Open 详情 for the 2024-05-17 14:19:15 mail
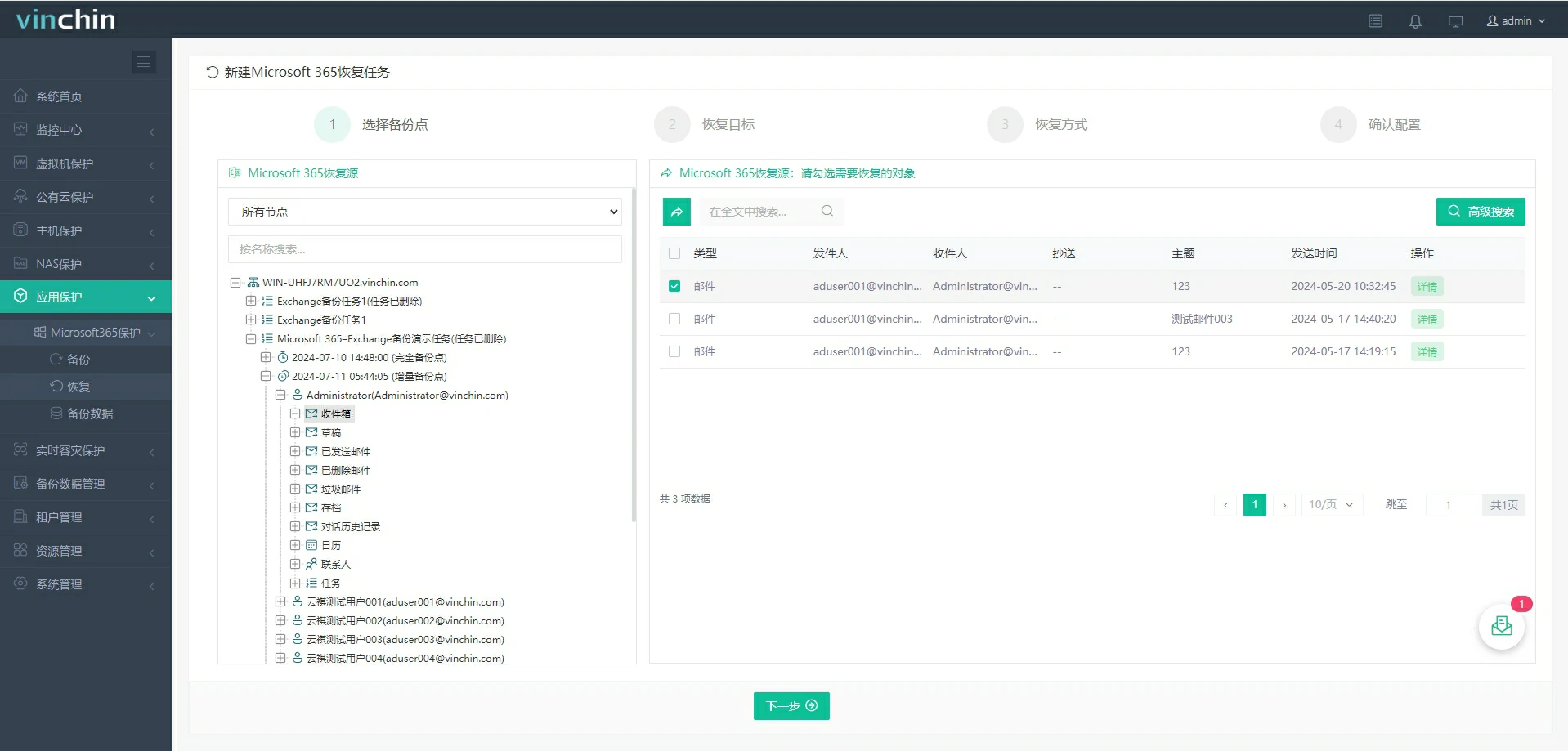 point(1427,352)
